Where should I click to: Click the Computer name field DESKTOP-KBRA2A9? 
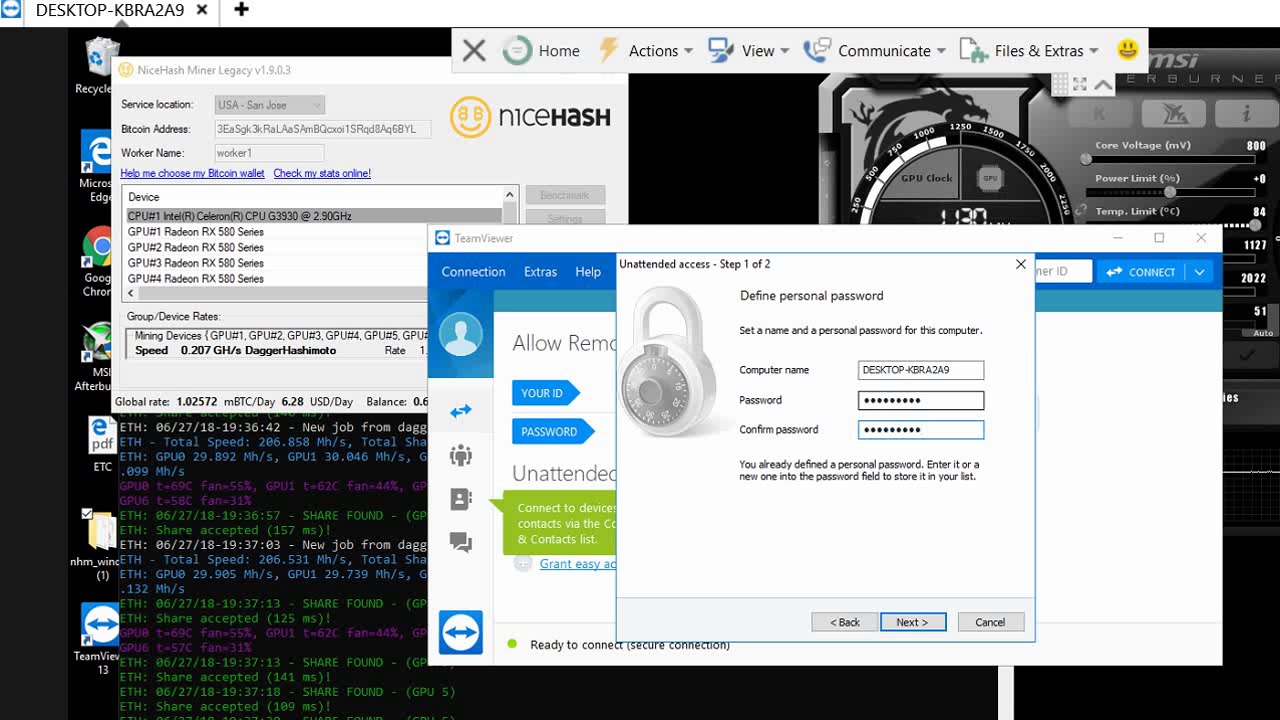(x=921, y=370)
